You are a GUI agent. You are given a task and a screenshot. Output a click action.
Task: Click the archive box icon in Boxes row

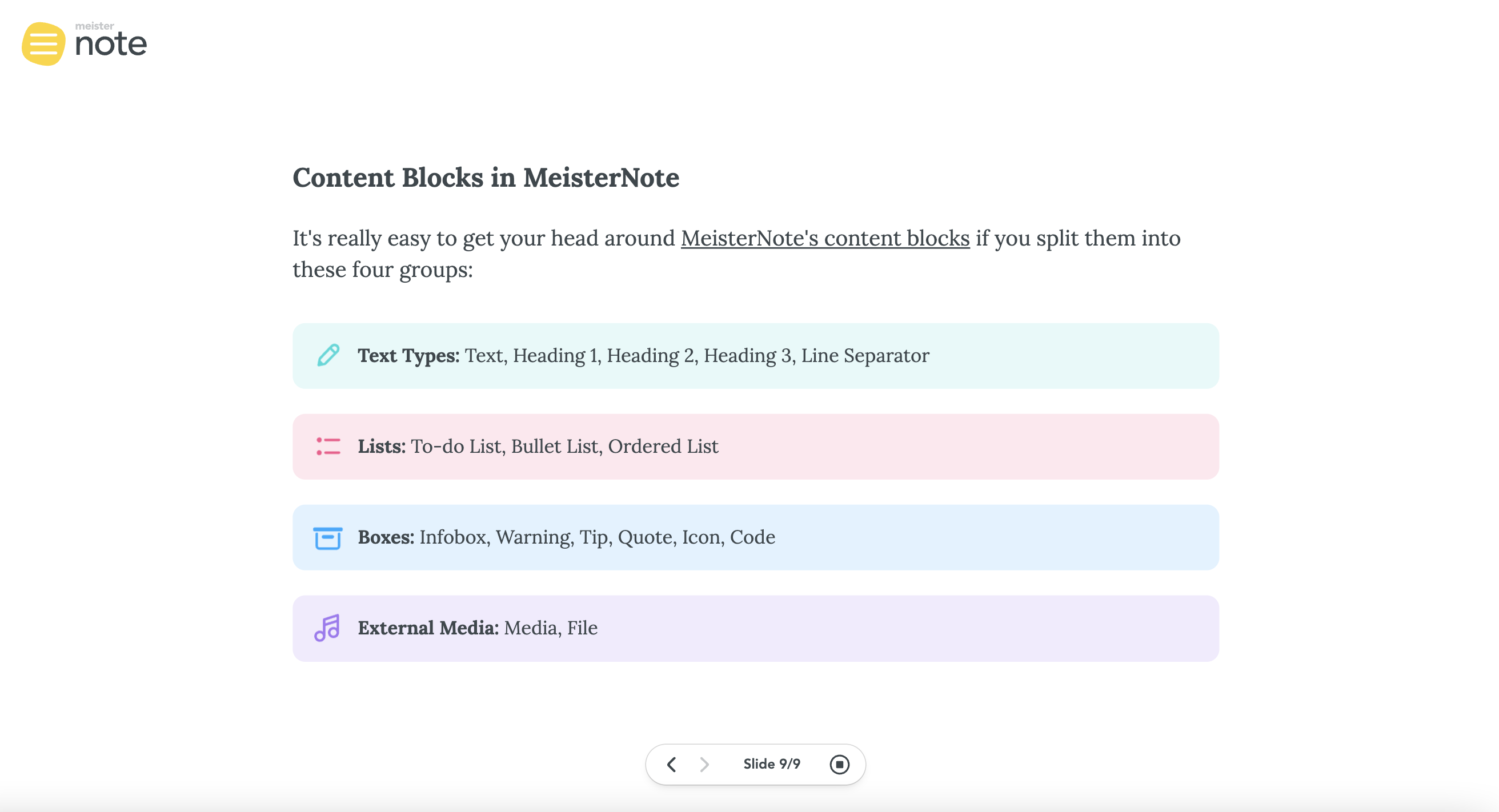coord(327,537)
